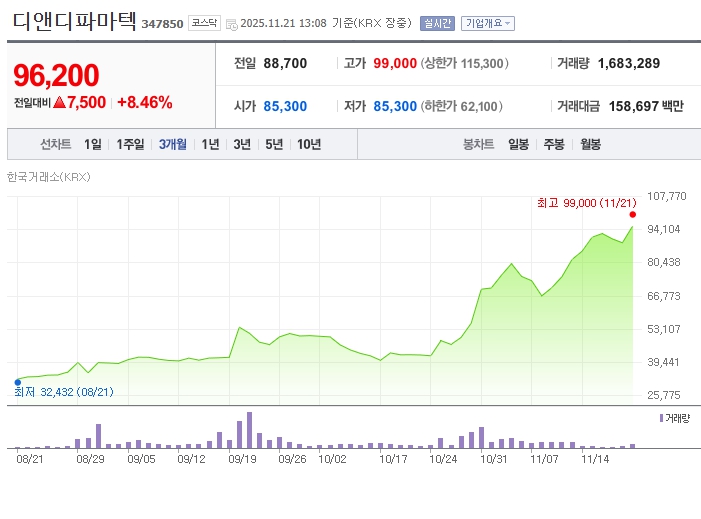The width and height of the screenshot is (701, 519).
Task: Show the 1년 line chart
Action: pos(210,144)
